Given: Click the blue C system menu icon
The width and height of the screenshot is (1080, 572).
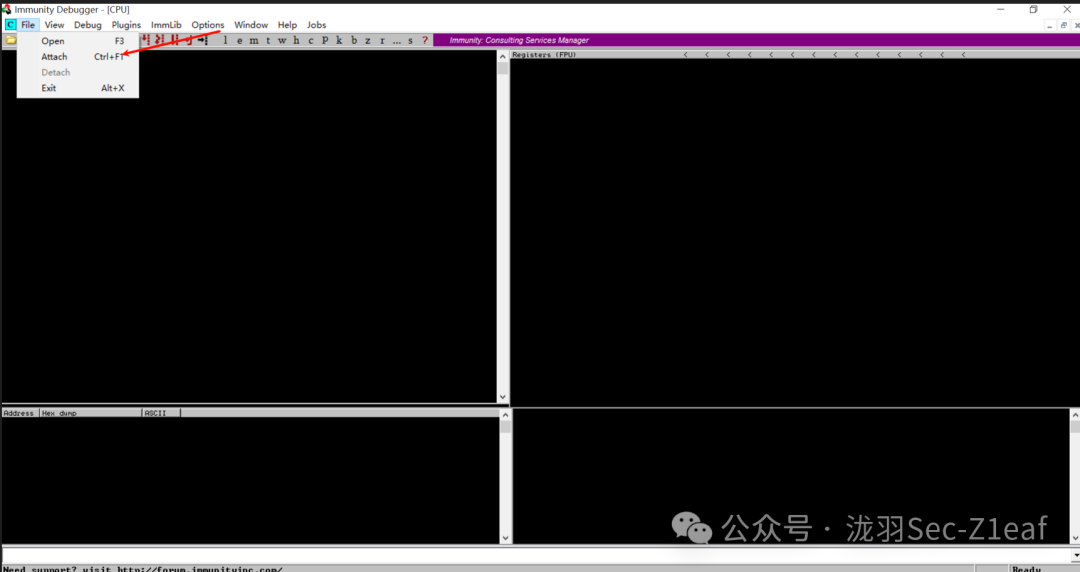Looking at the screenshot, I should pyautogui.click(x=10, y=25).
